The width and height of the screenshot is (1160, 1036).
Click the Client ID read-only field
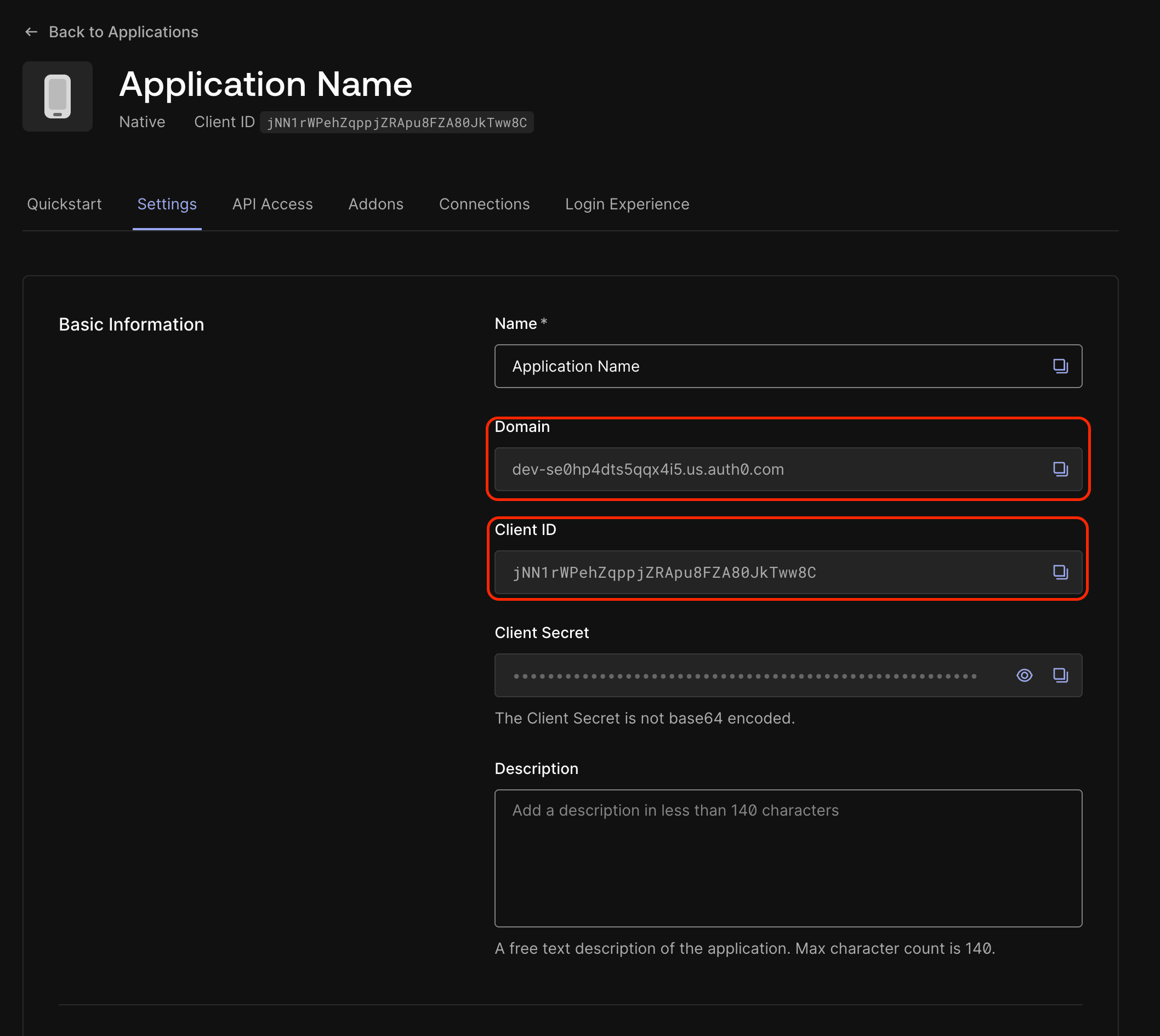pyautogui.click(x=788, y=572)
